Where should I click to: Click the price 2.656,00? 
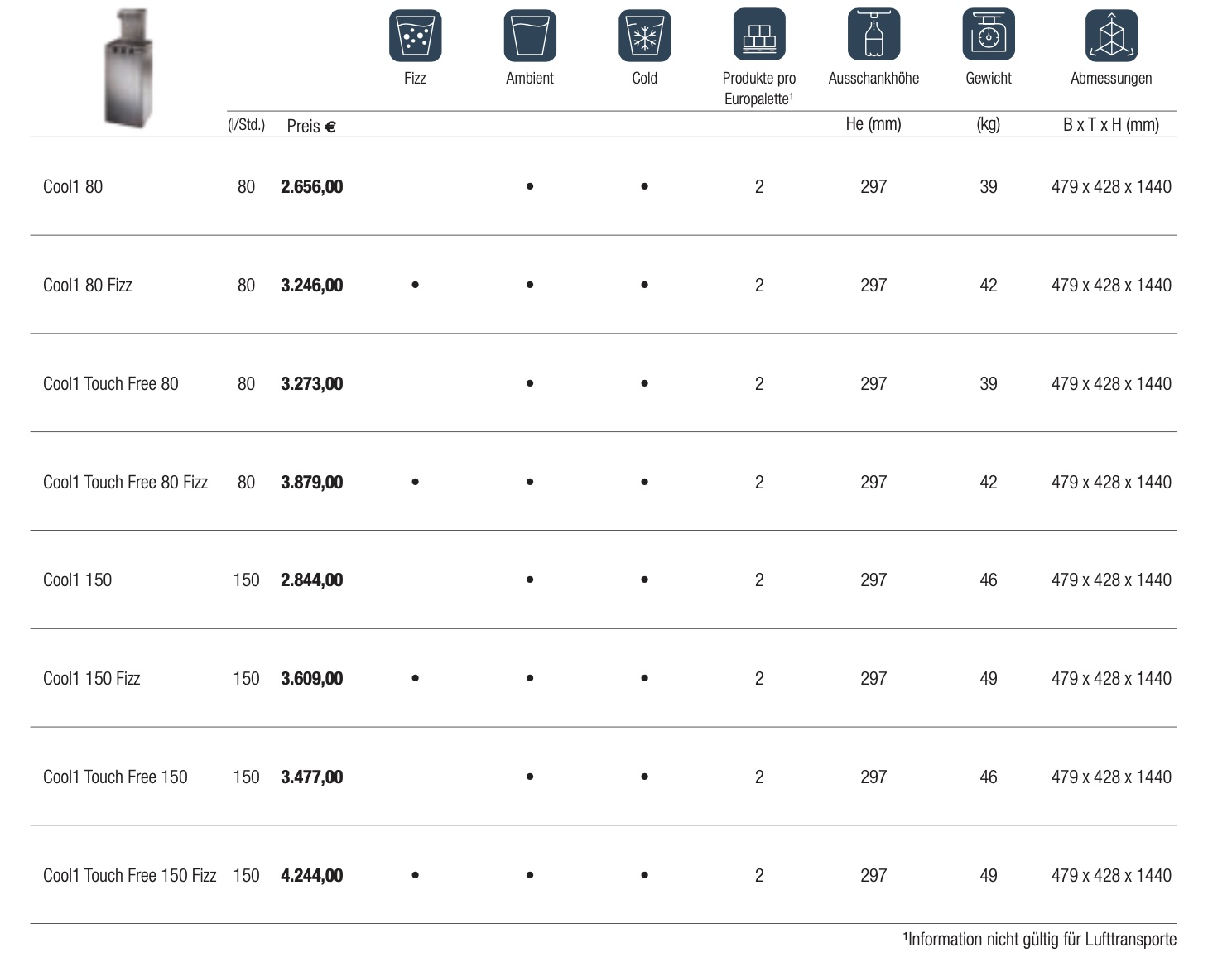point(311,187)
